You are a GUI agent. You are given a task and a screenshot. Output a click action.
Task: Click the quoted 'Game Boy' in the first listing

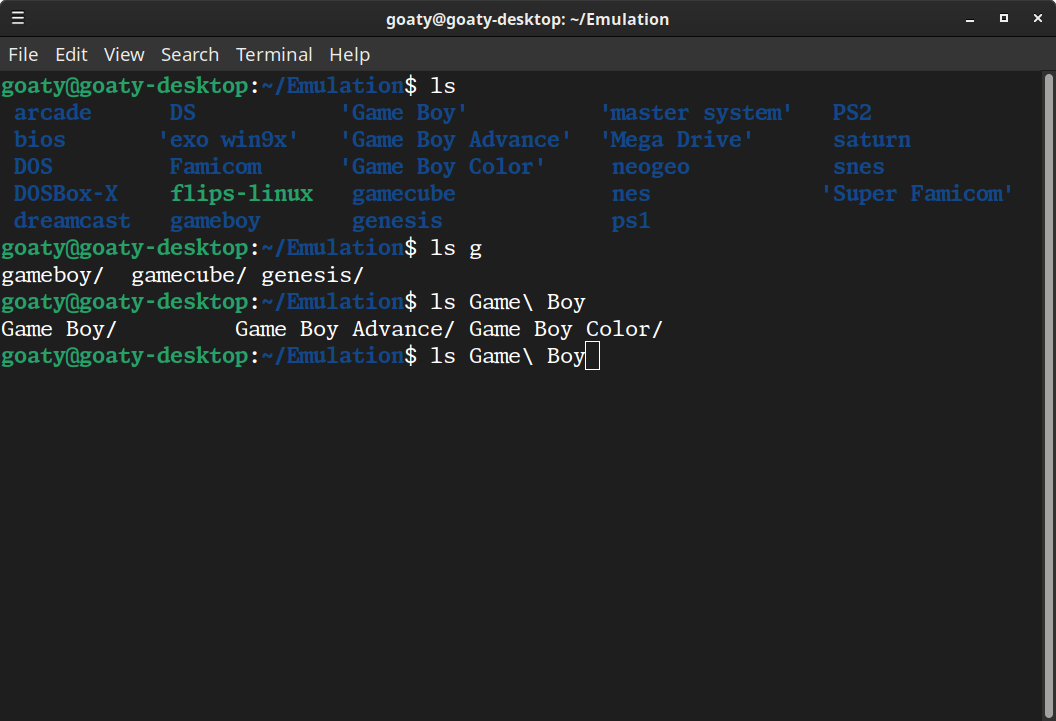(404, 112)
